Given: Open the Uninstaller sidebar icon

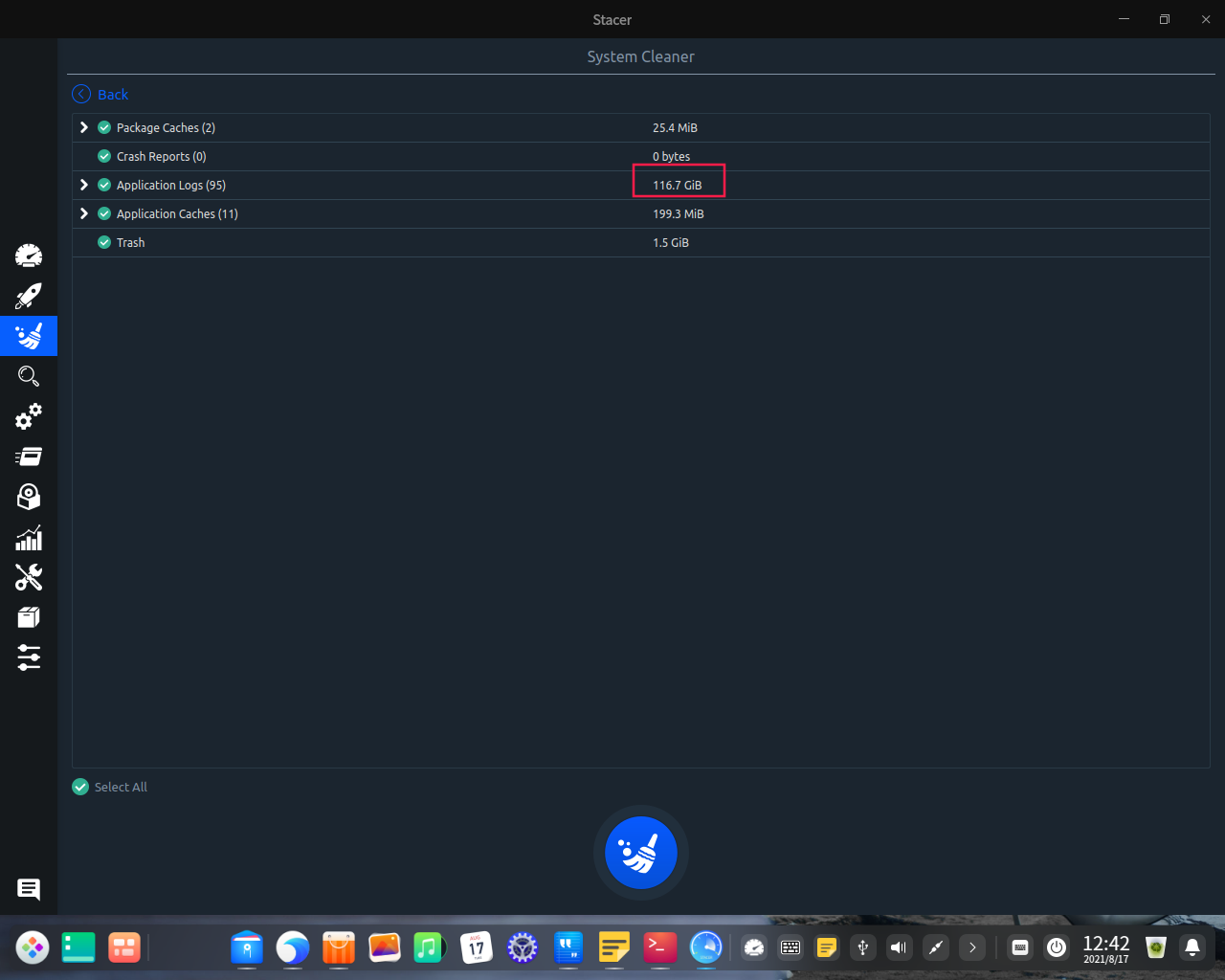Looking at the screenshot, I should 29,497.
